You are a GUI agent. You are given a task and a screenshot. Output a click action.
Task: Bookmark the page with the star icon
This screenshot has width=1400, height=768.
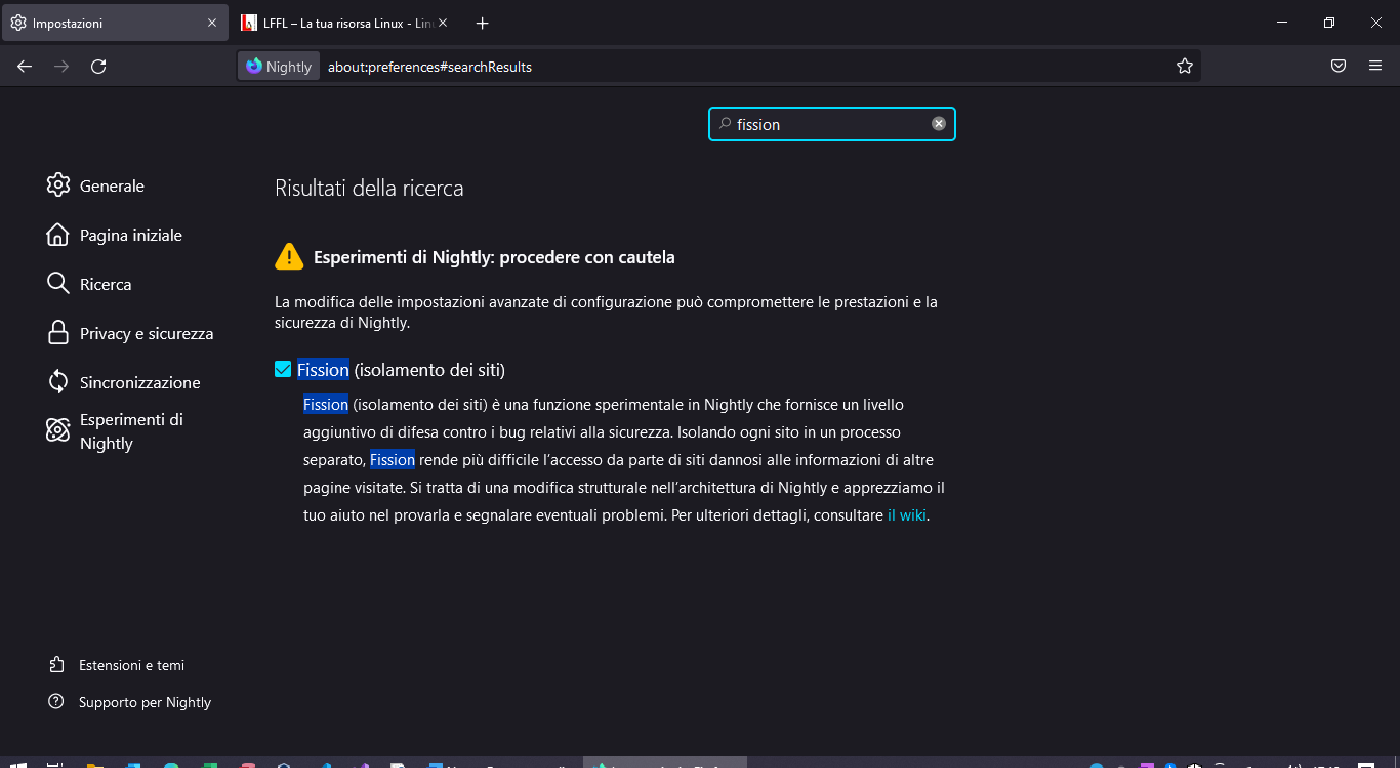point(1184,65)
